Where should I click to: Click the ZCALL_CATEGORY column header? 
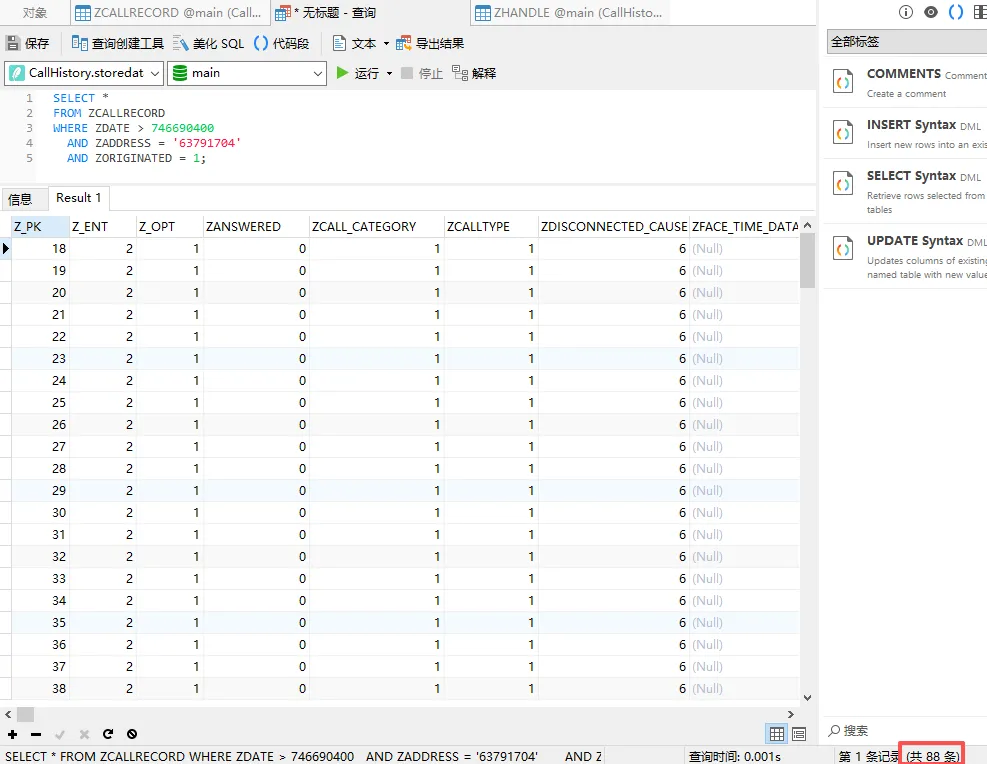point(376,227)
